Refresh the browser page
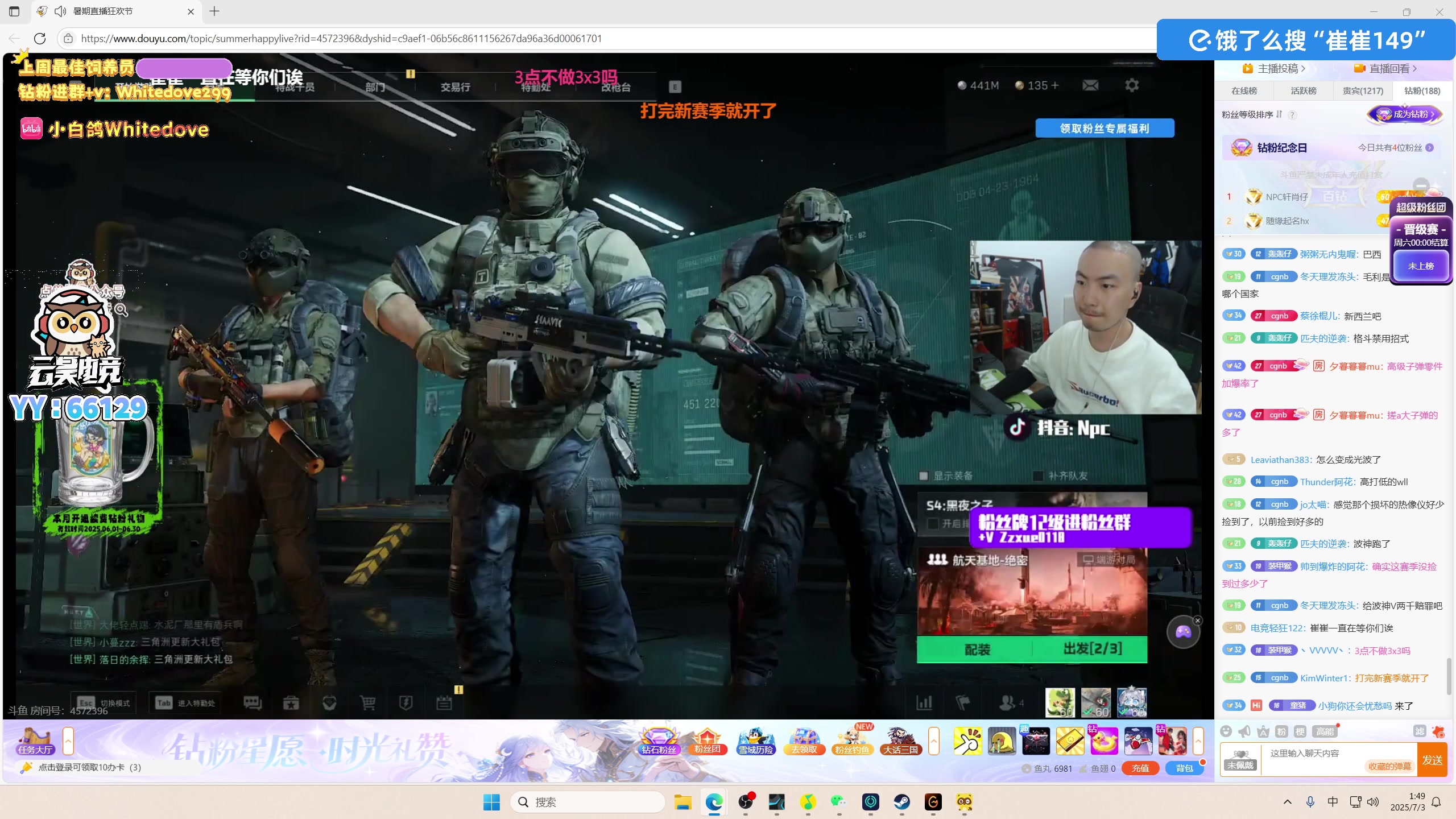 (x=40, y=38)
